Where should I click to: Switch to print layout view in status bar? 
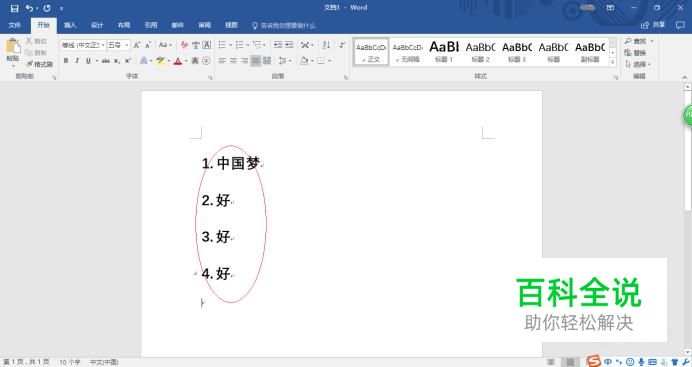571,362
